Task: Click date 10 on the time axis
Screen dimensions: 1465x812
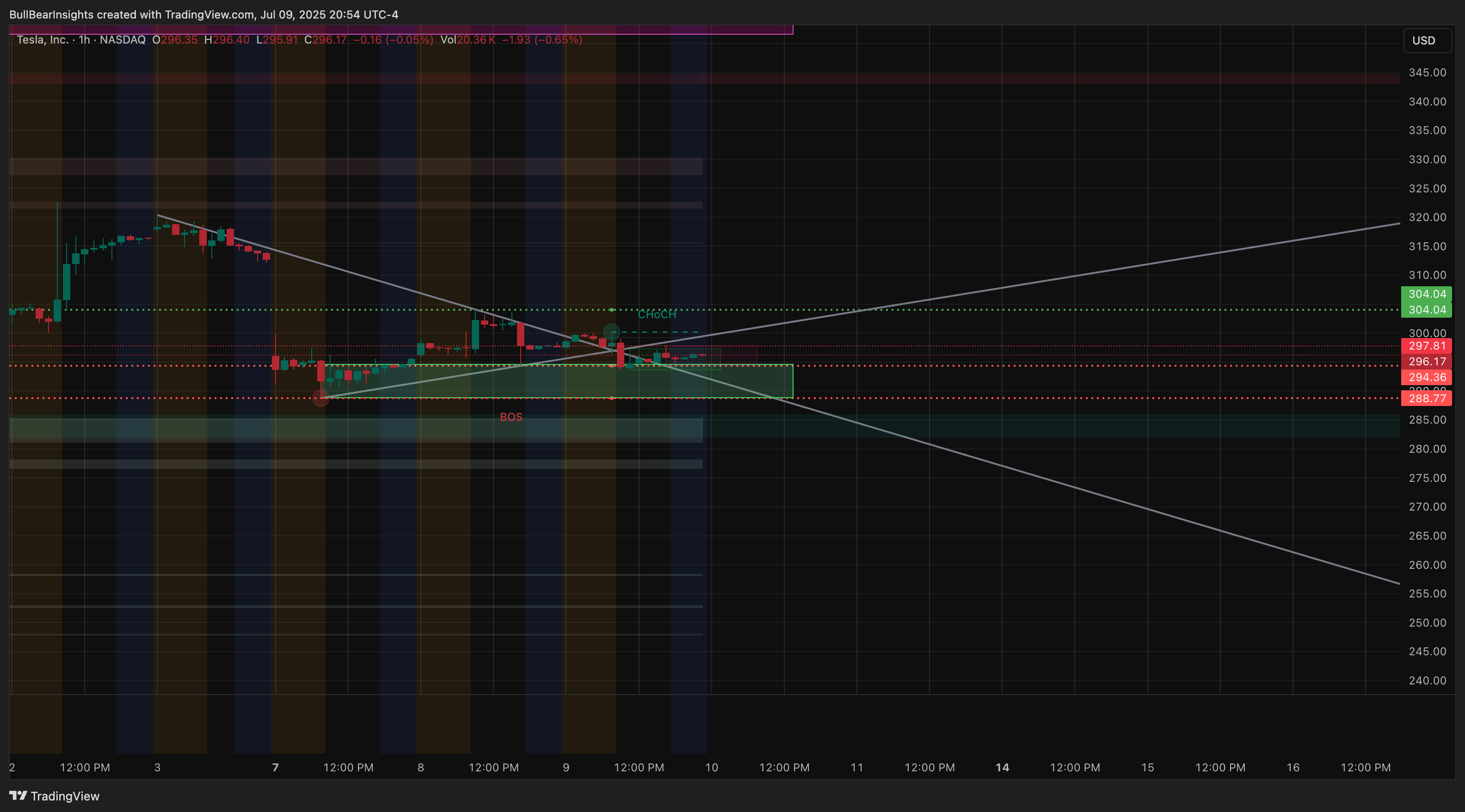Action: [x=711, y=768]
